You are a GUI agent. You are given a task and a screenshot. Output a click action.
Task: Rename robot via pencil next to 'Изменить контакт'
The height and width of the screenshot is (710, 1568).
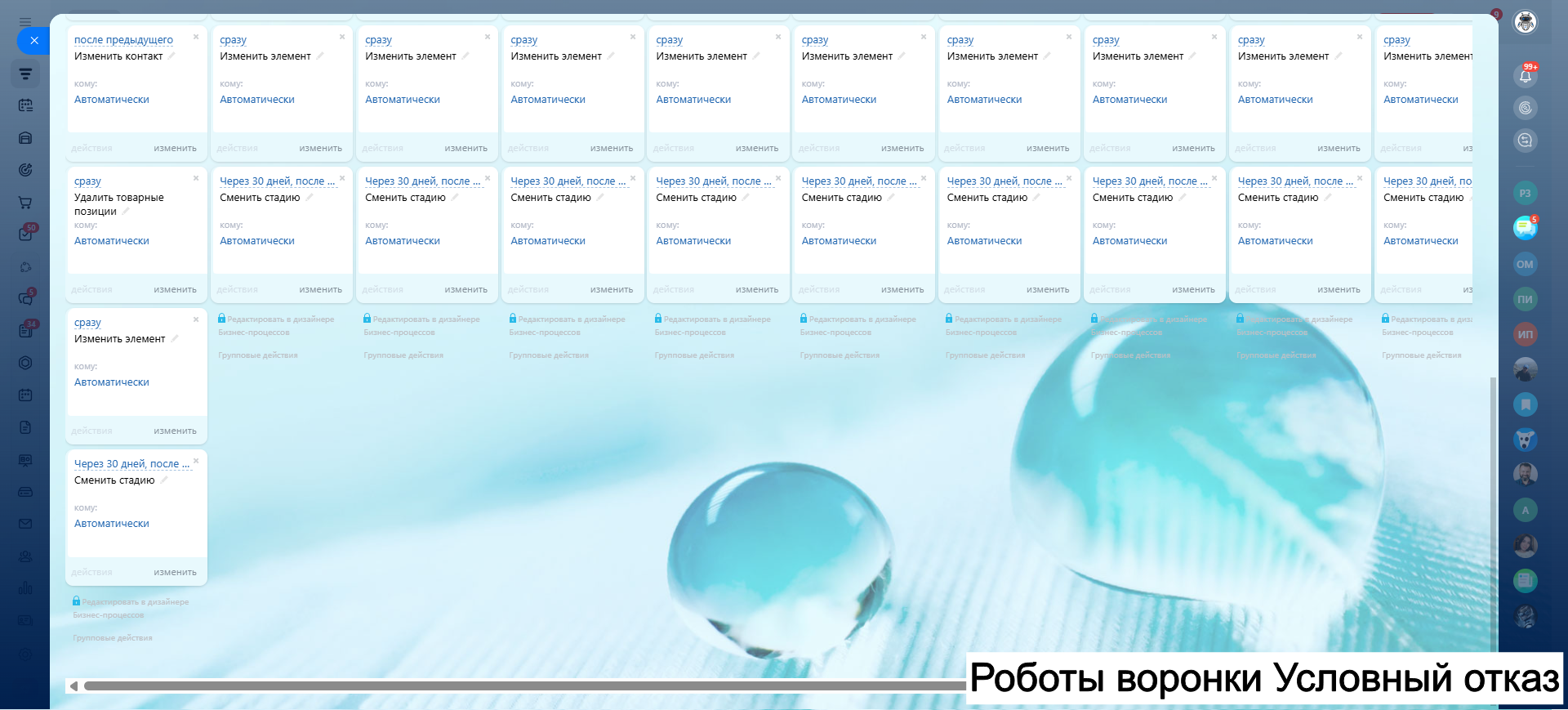[171, 56]
